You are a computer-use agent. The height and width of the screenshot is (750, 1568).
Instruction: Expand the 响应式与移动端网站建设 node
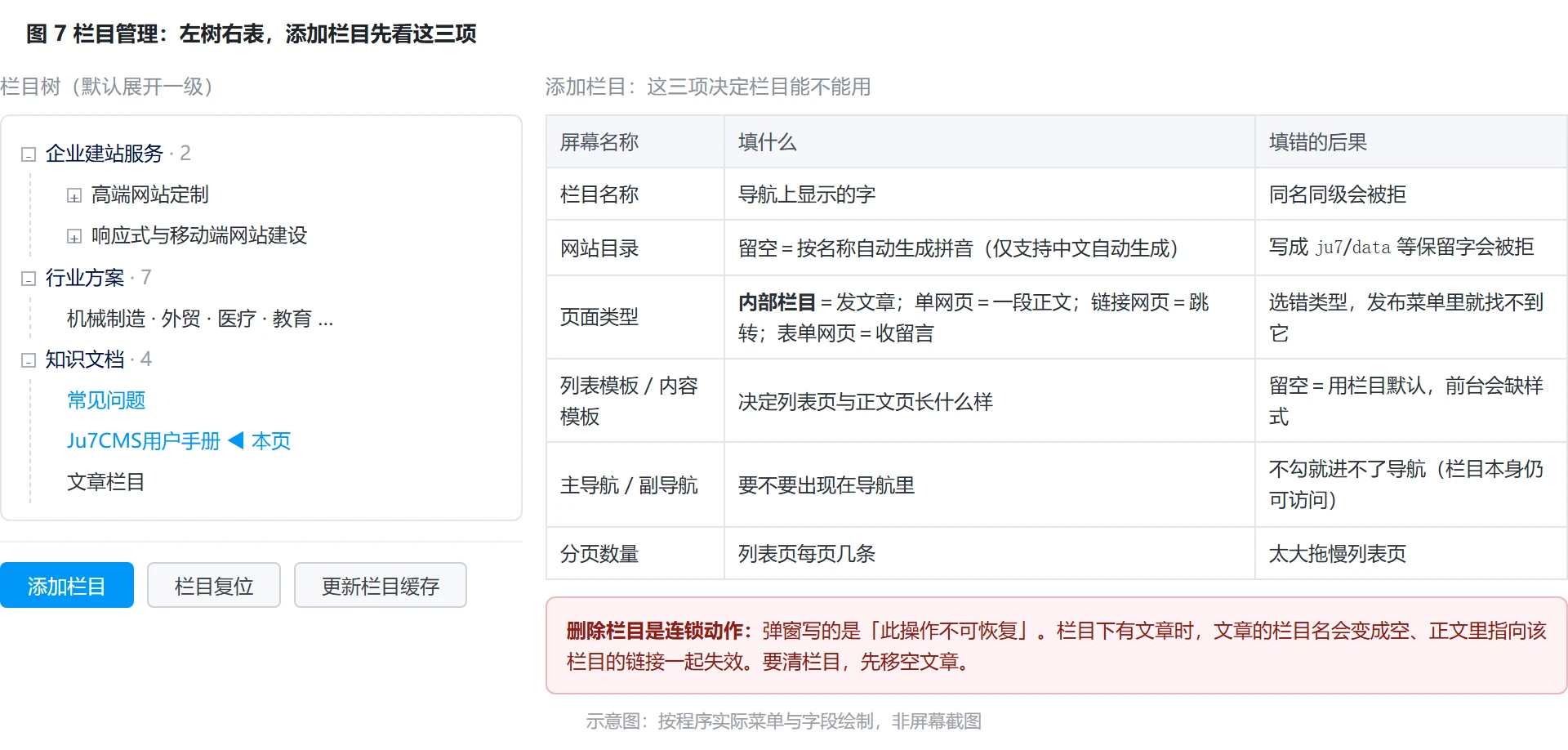74,236
